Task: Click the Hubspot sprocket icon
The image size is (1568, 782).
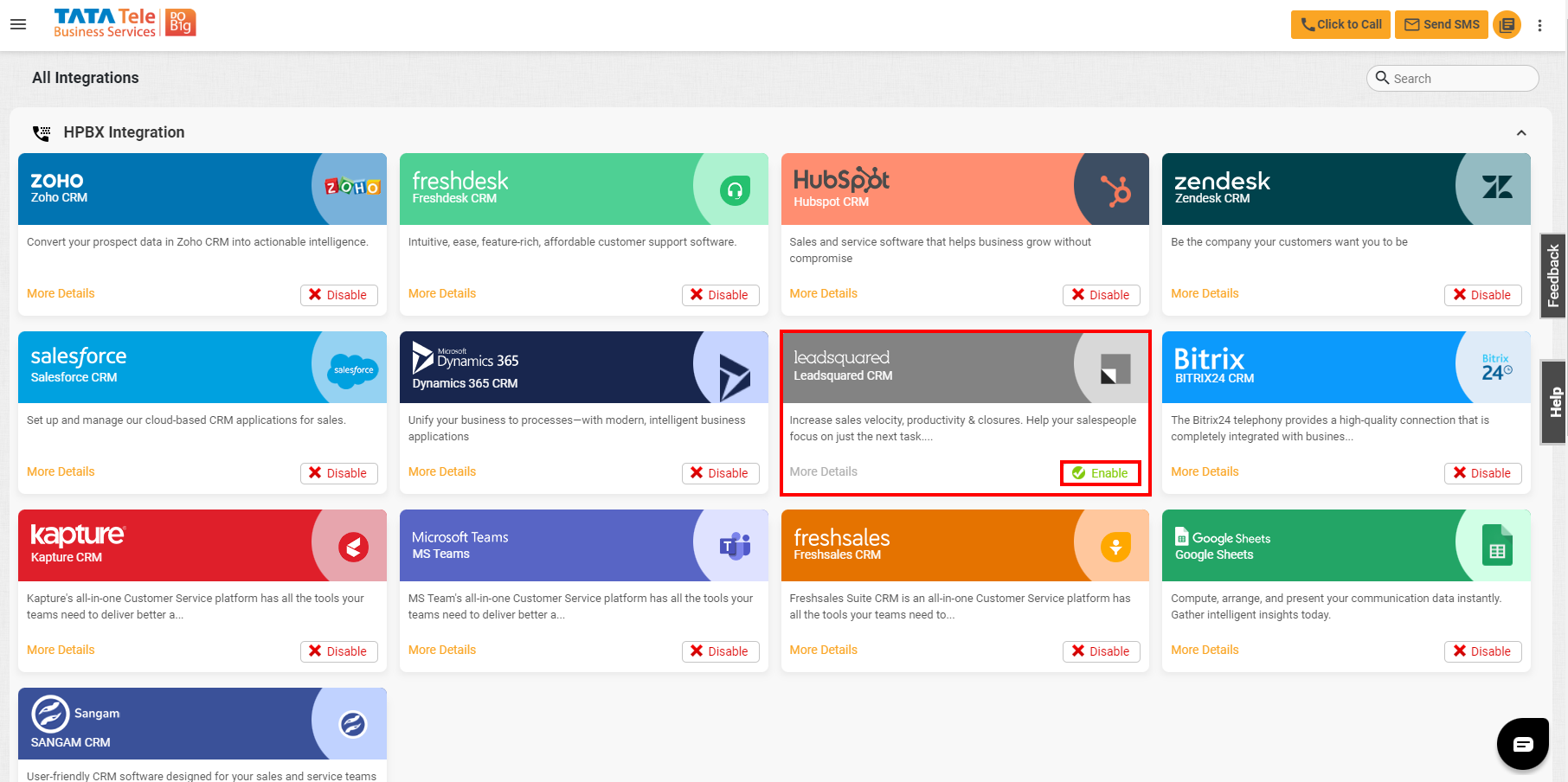Action: [x=1115, y=189]
